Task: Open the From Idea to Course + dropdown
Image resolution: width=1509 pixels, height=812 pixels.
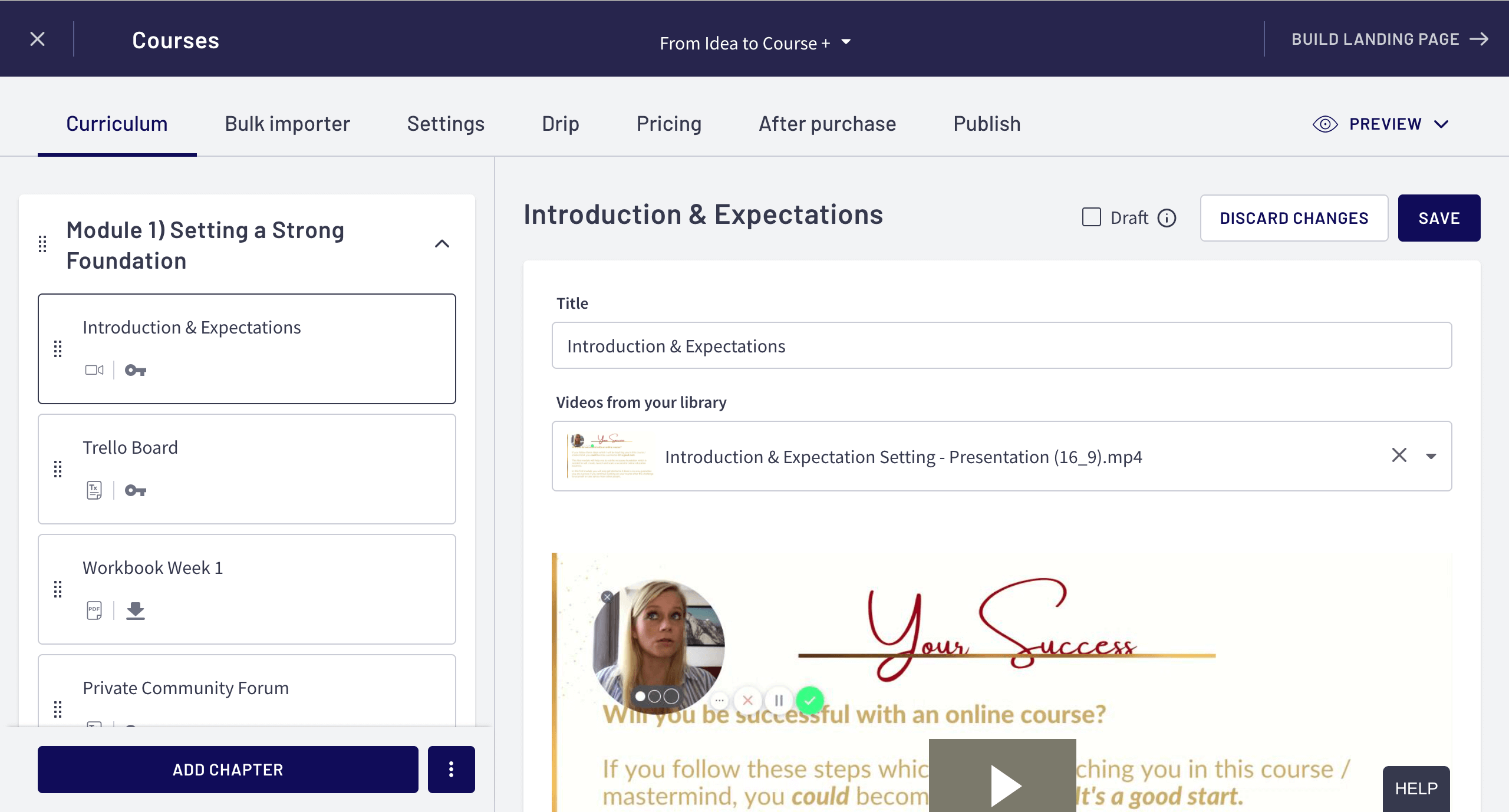Action: (x=754, y=42)
